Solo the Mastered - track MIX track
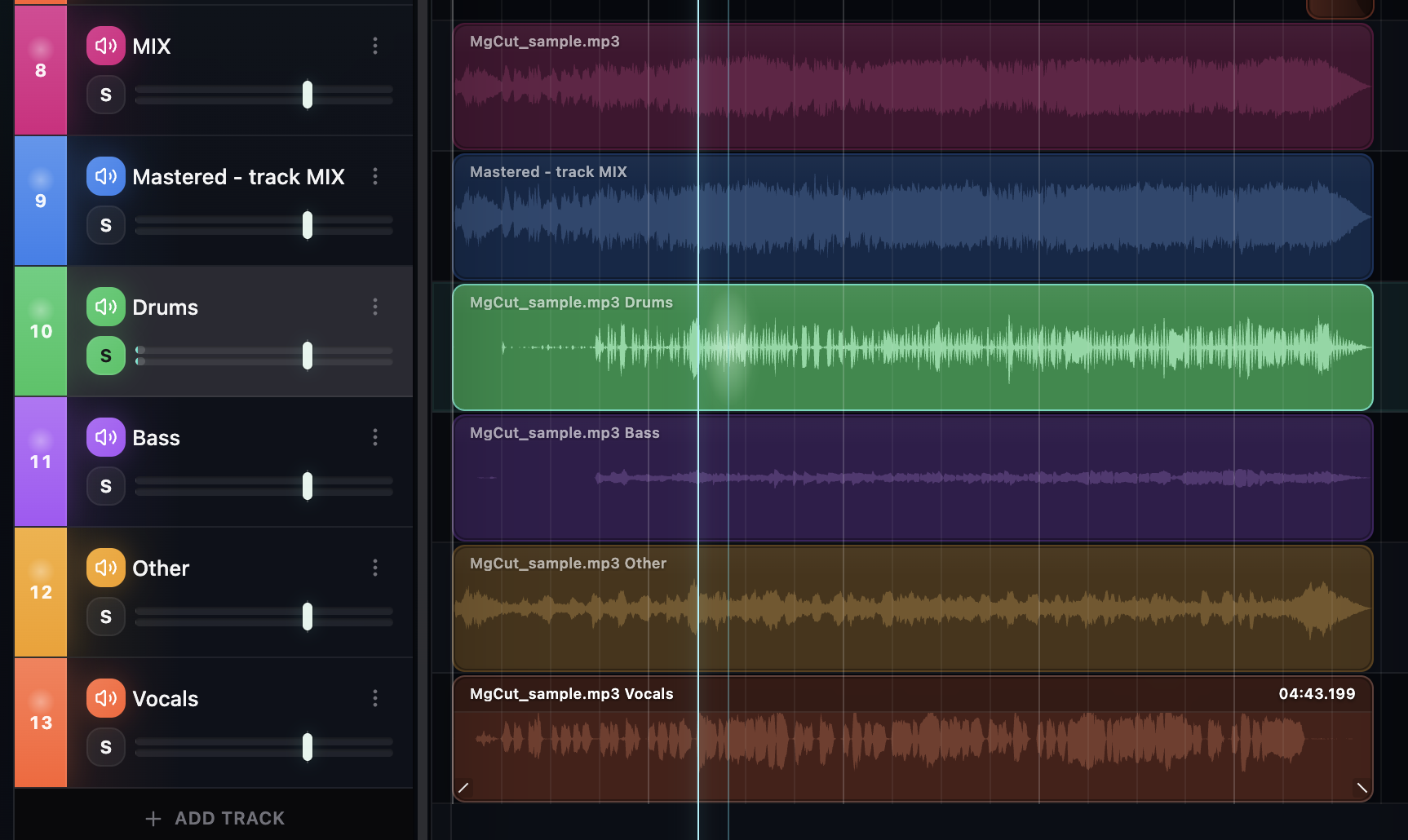The height and width of the screenshot is (840, 1408). point(106,225)
